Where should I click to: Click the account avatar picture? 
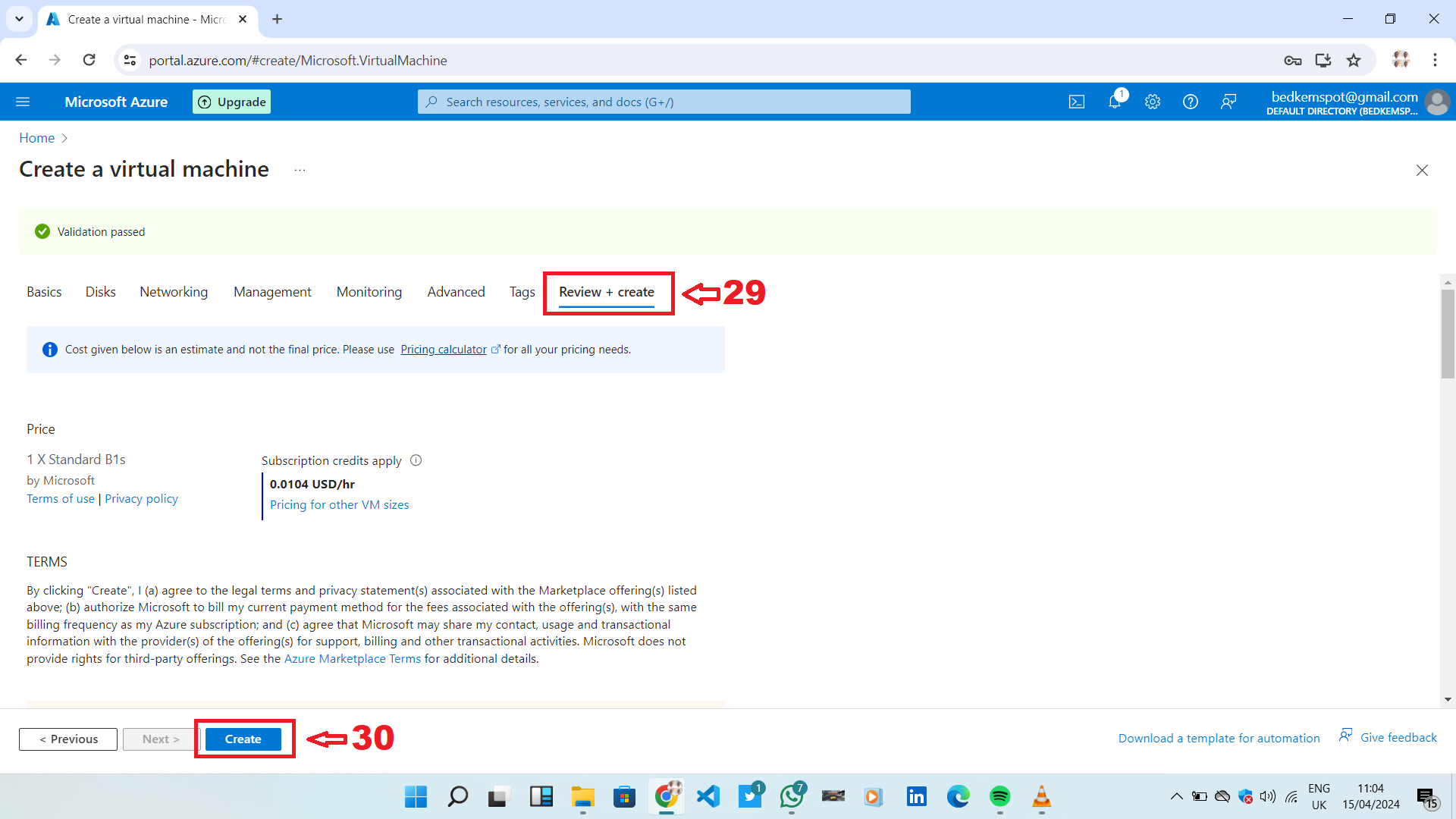point(1437,102)
